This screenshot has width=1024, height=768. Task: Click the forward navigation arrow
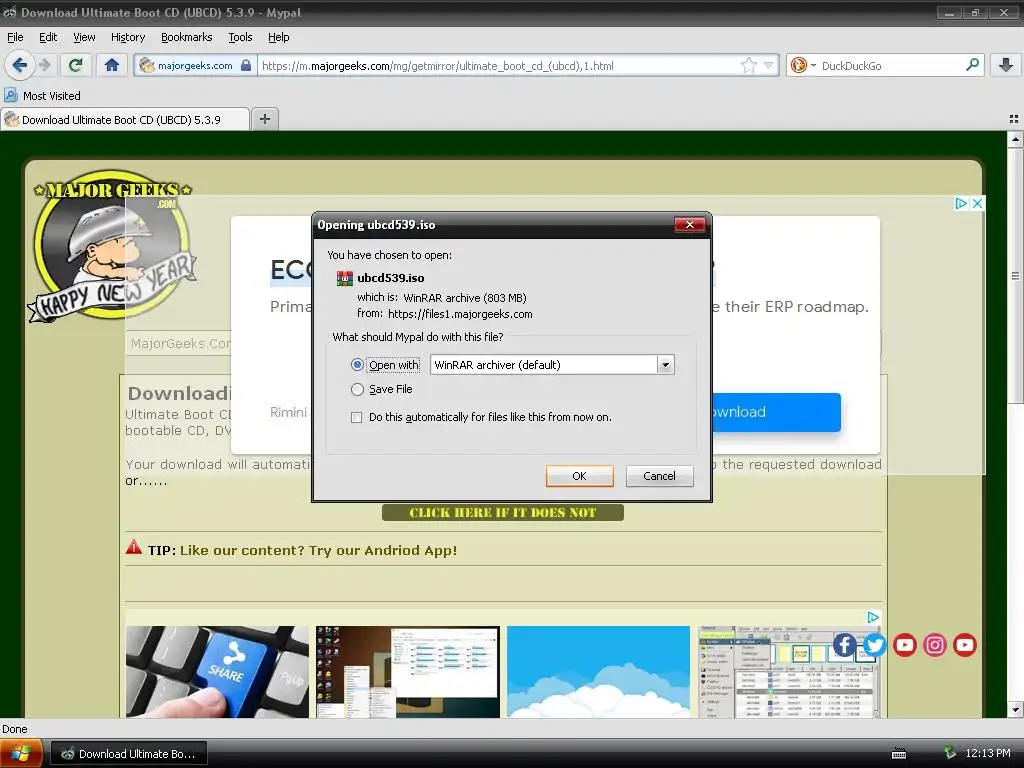[44, 65]
